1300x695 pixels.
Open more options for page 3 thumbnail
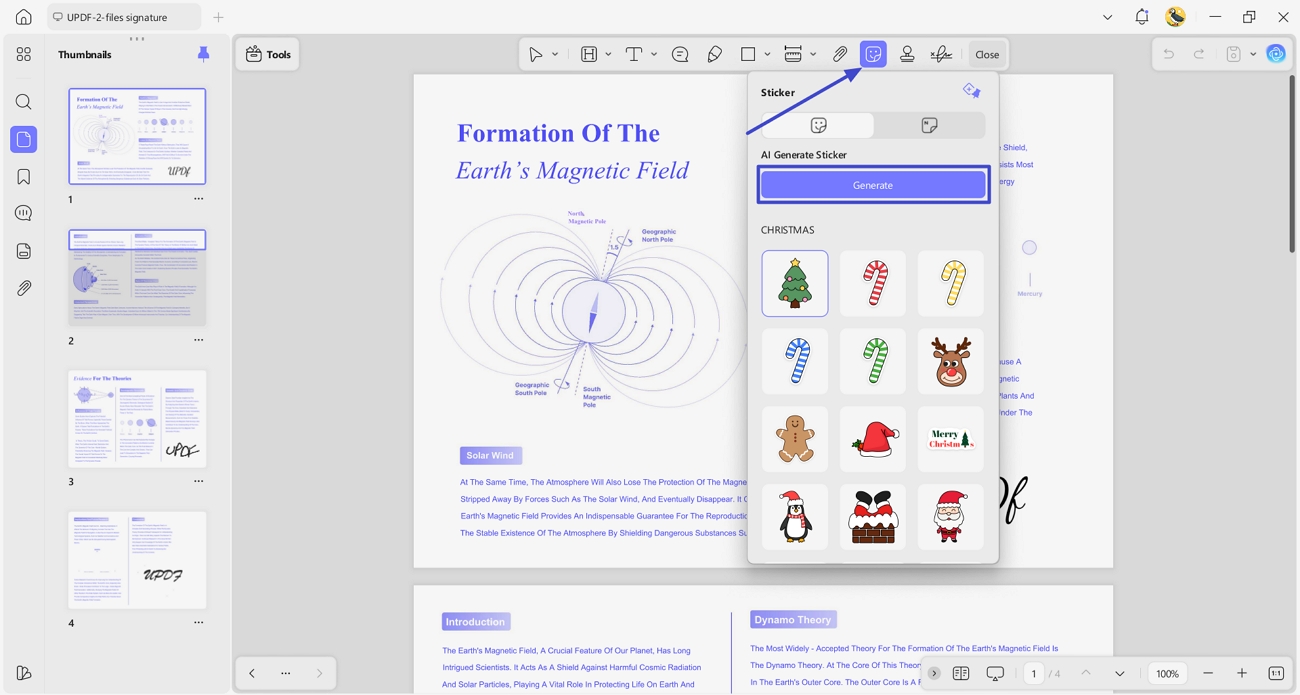point(198,481)
